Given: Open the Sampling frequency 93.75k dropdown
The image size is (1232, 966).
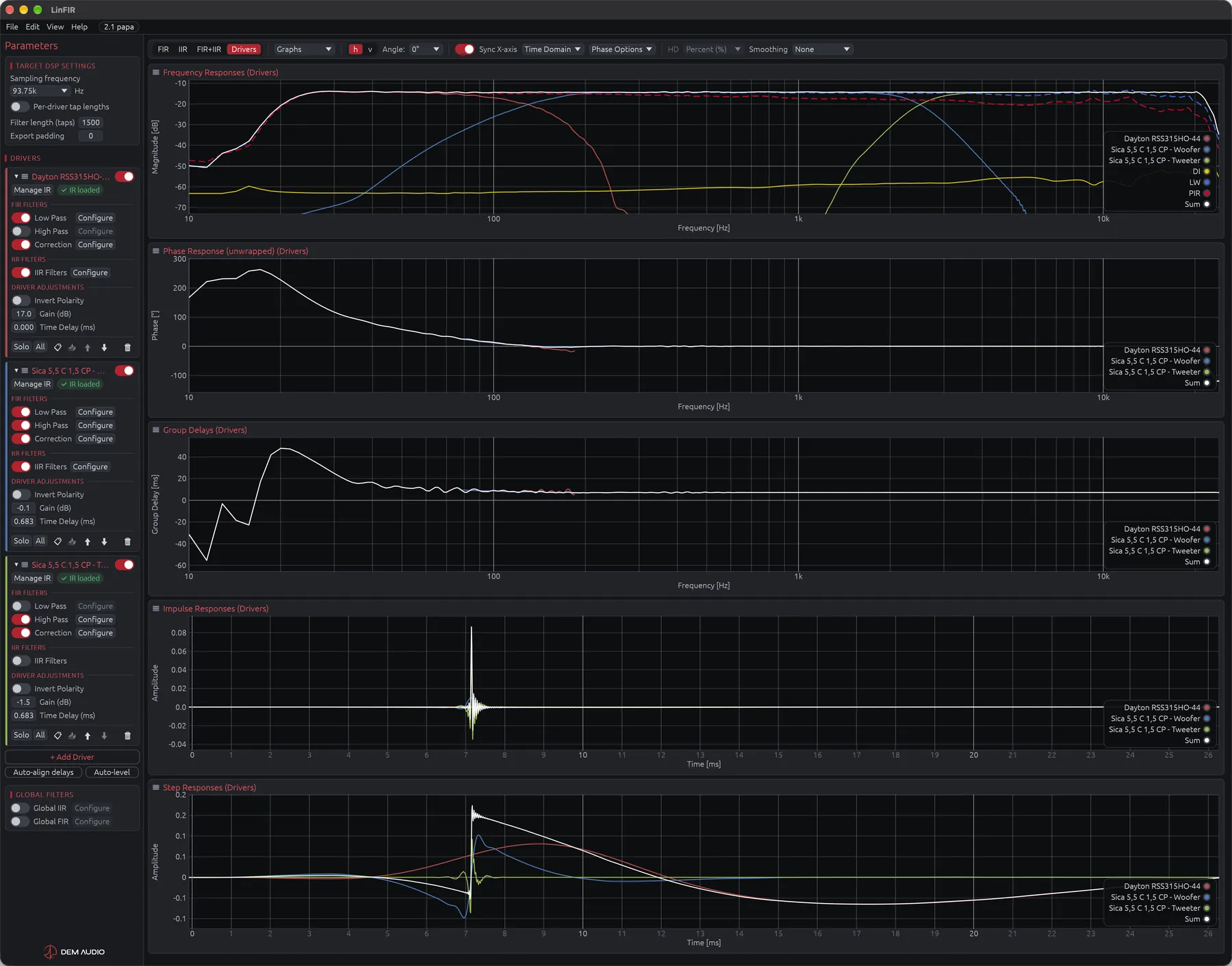Looking at the screenshot, I should pyautogui.click(x=40, y=91).
